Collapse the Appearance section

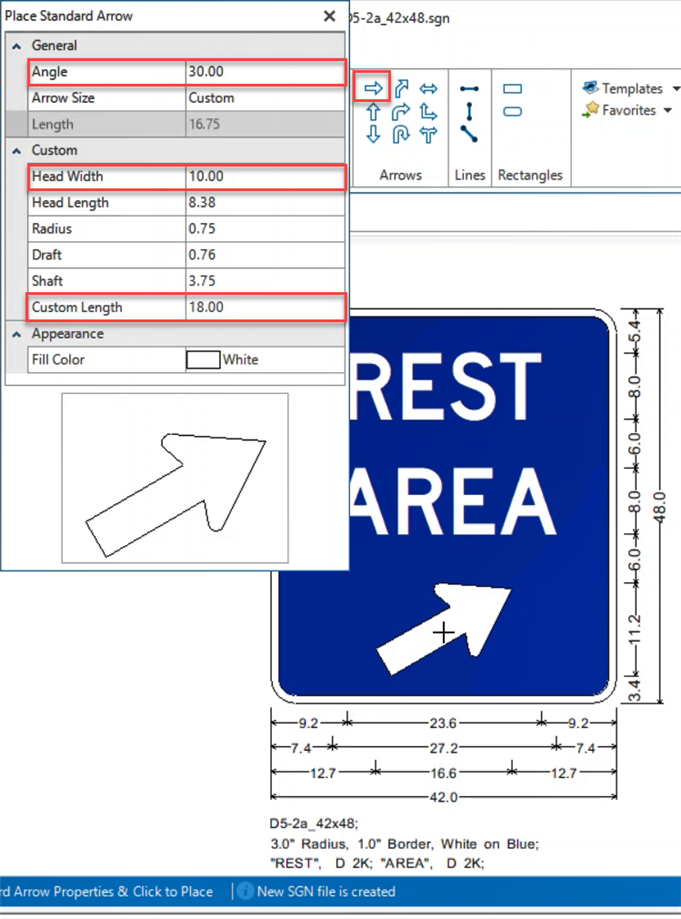[x=17, y=334]
